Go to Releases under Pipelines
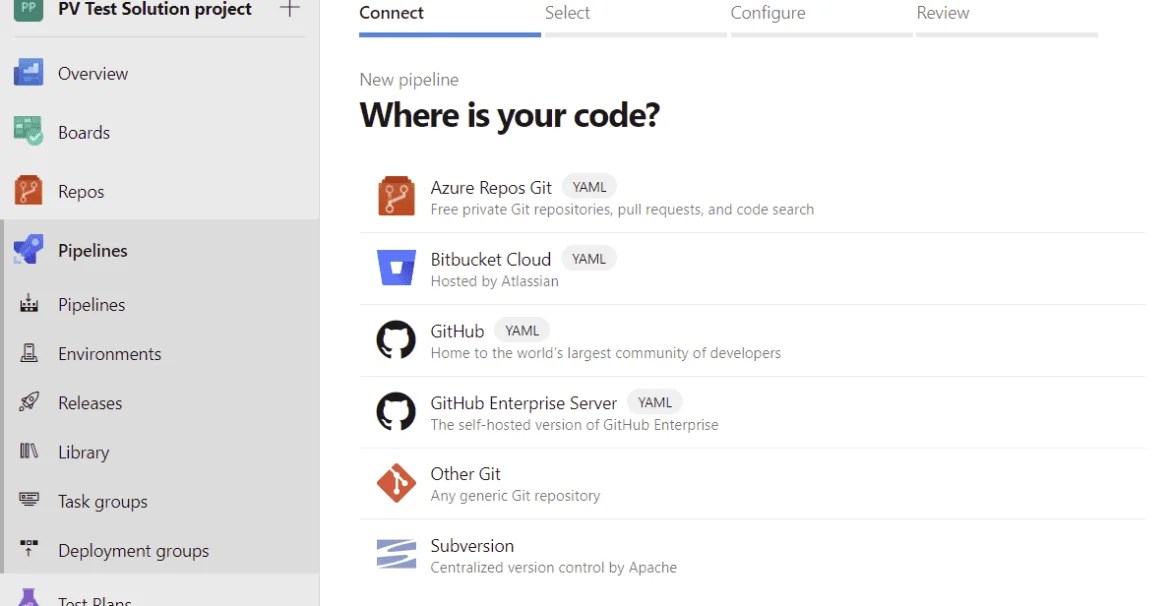Screen dimensions: 1170x606 pyautogui.click(x=90, y=403)
